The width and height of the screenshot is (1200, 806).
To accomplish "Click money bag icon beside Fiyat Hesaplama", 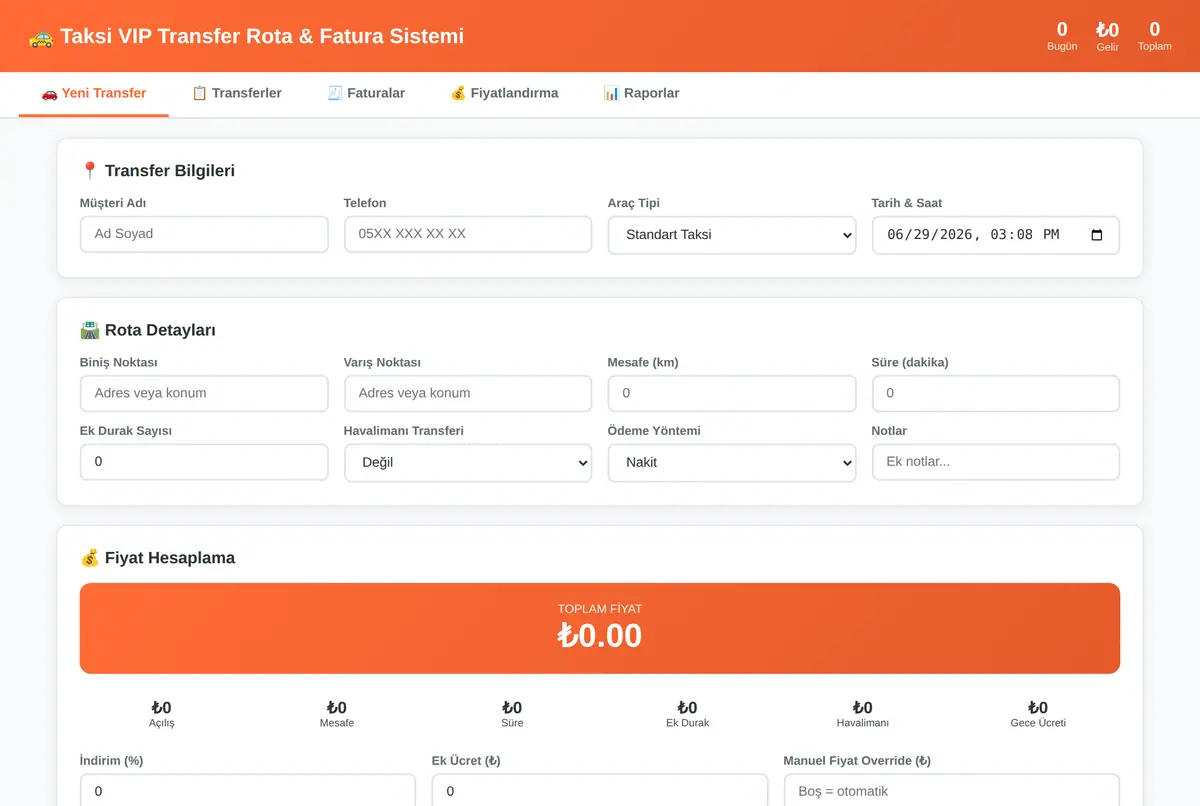I will click(x=89, y=558).
